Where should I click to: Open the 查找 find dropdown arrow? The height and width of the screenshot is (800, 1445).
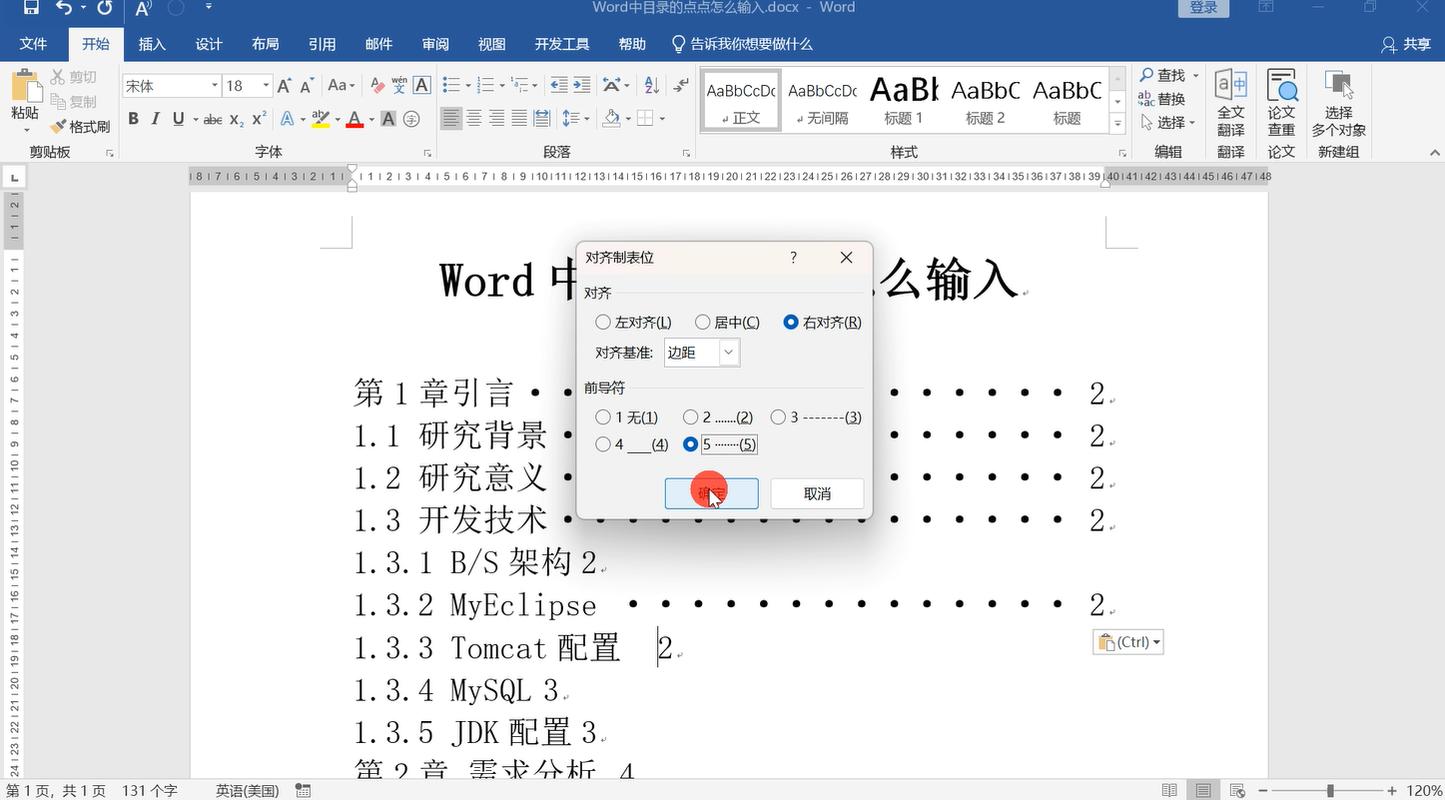tap(1196, 76)
